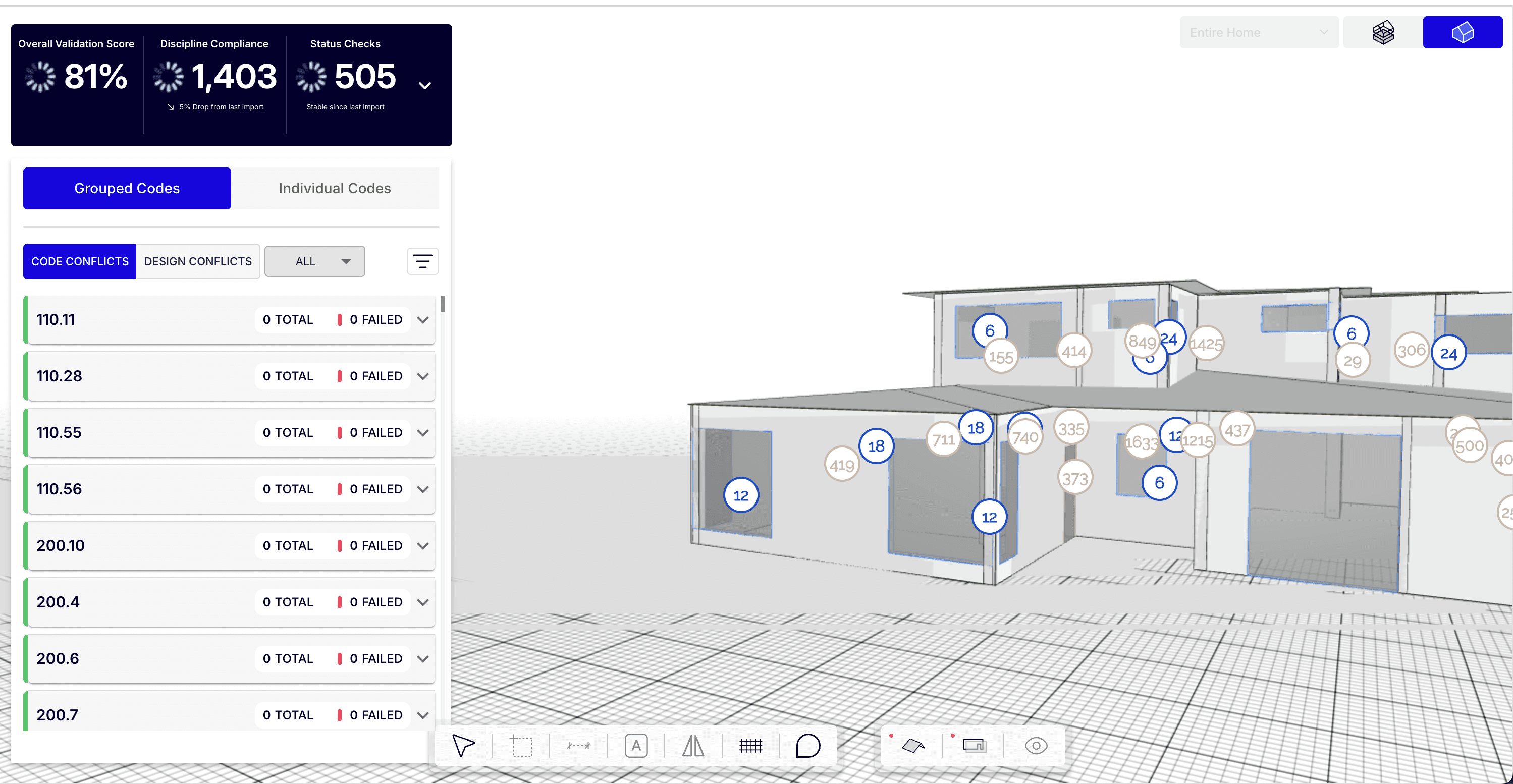Click marker 155 on upper floor
This screenshot has height=784, width=1513.
pyautogui.click(x=1001, y=356)
